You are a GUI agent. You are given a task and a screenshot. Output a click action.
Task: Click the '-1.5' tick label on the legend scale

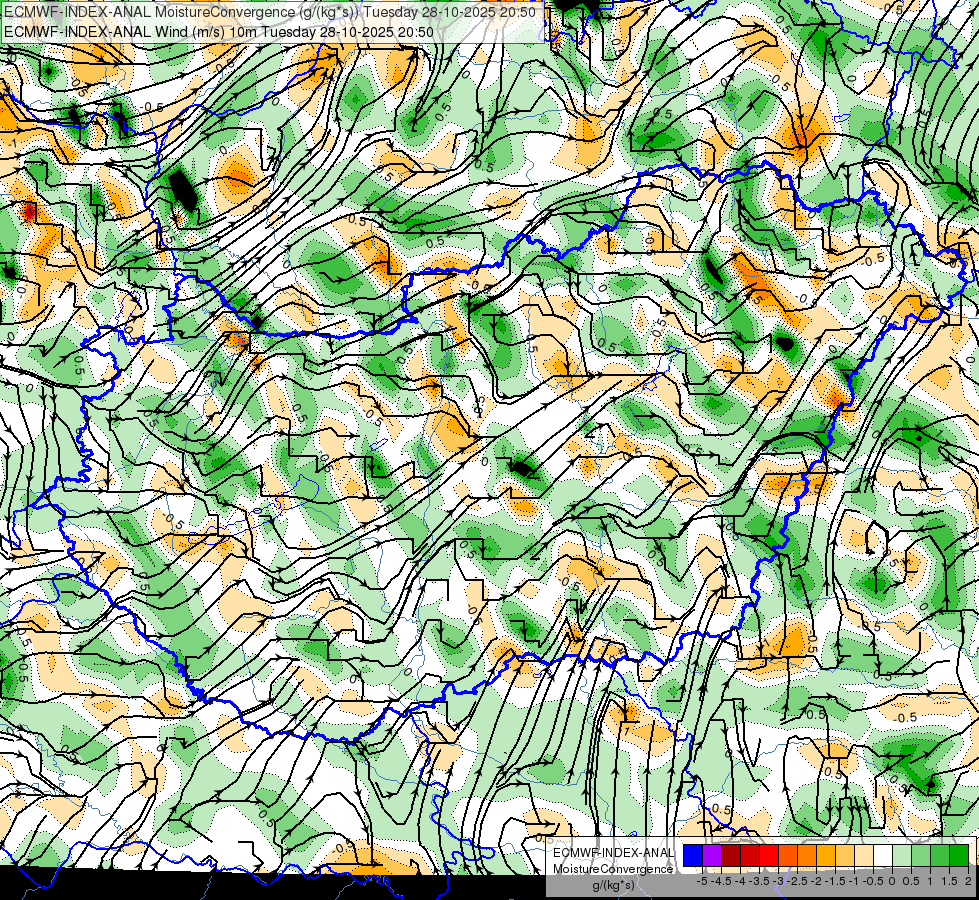[x=835, y=881]
